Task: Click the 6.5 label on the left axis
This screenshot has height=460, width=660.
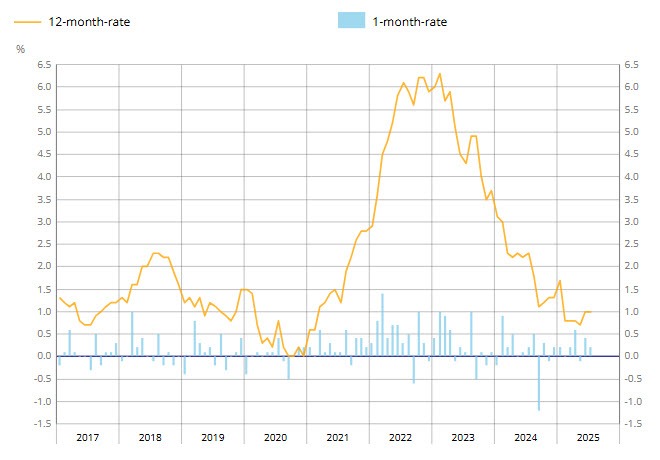Action: click(x=44, y=65)
